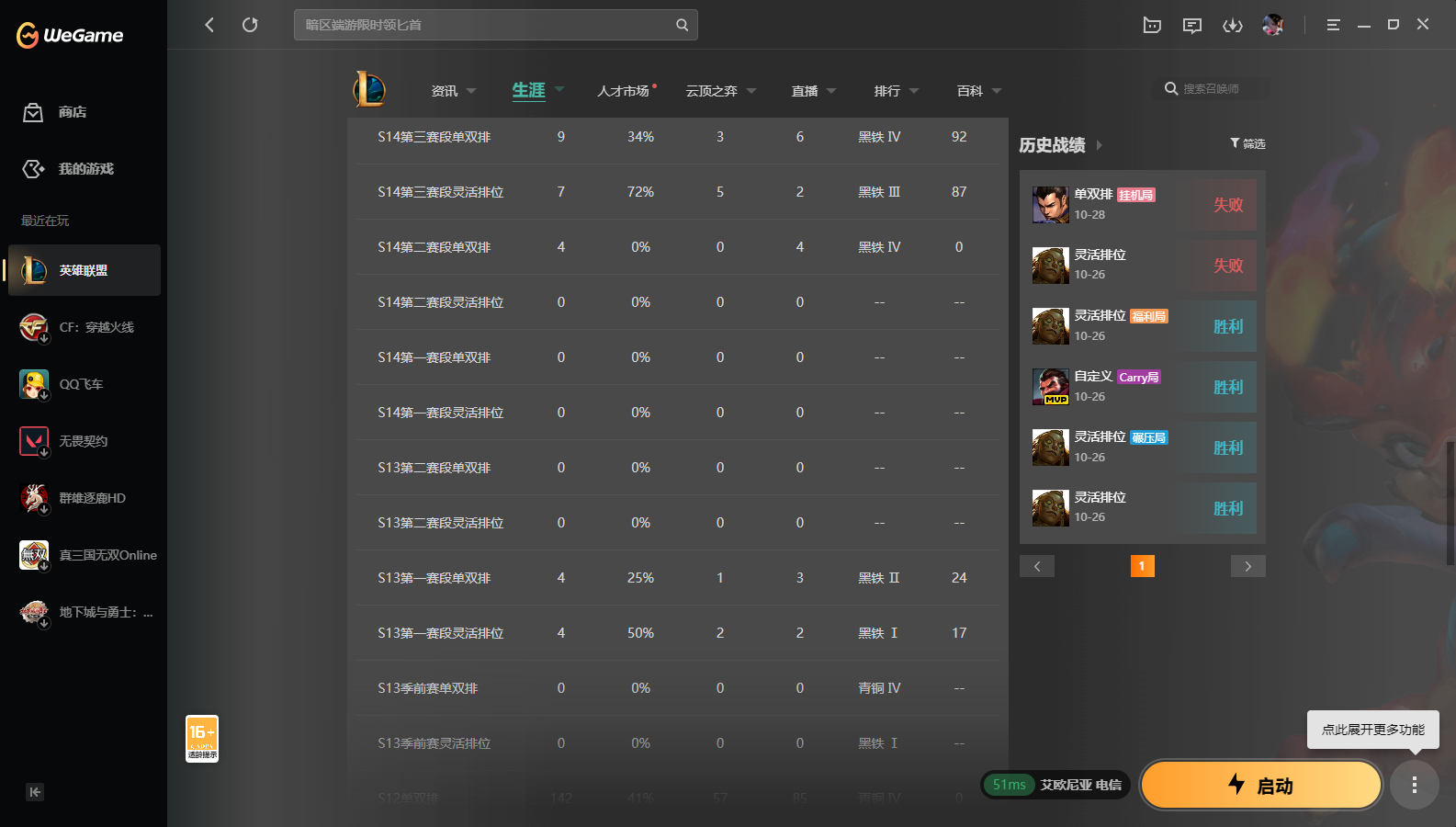Click S13第一赛段单双排 row label

(434, 578)
